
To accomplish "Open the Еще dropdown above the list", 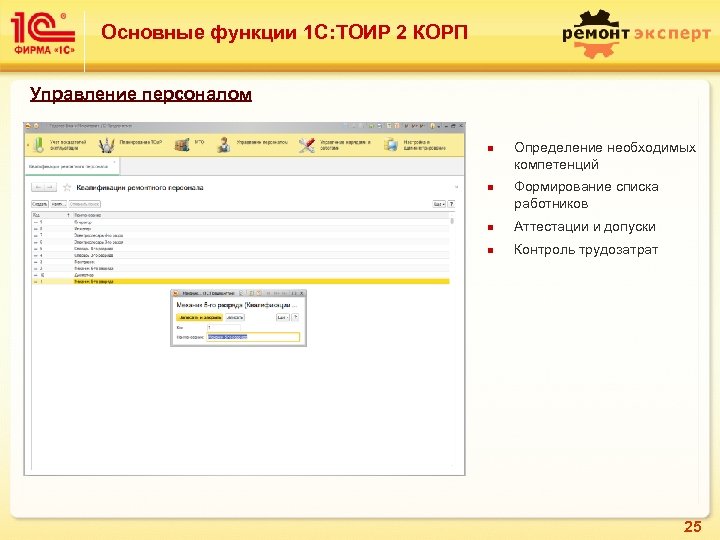I will [439, 204].
